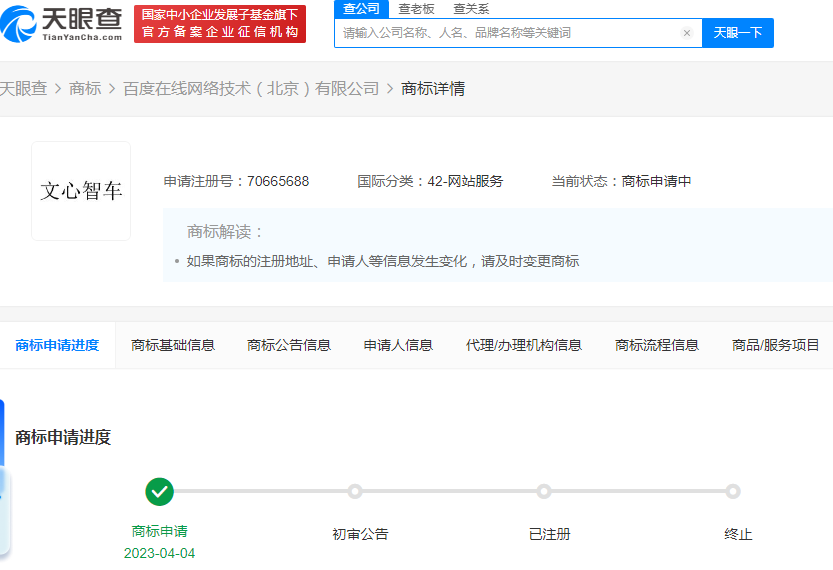The width and height of the screenshot is (833, 570).
Task: Open the 商标 breadcrumb link
Action: tap(85, 89)
